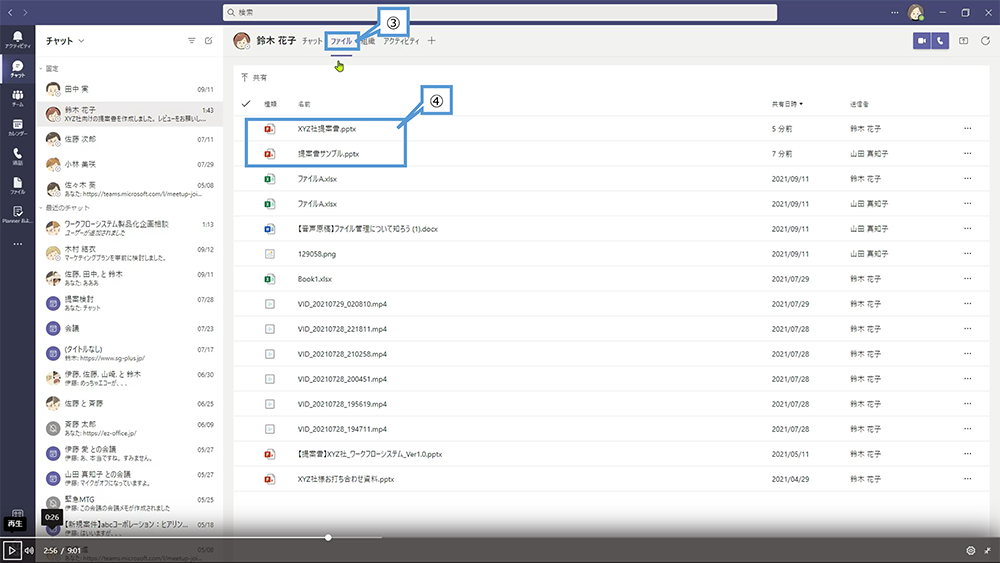Open the 通話 phone icon in sidebar
Screen dimensions: 1000x563
click(x=17, y=156)
